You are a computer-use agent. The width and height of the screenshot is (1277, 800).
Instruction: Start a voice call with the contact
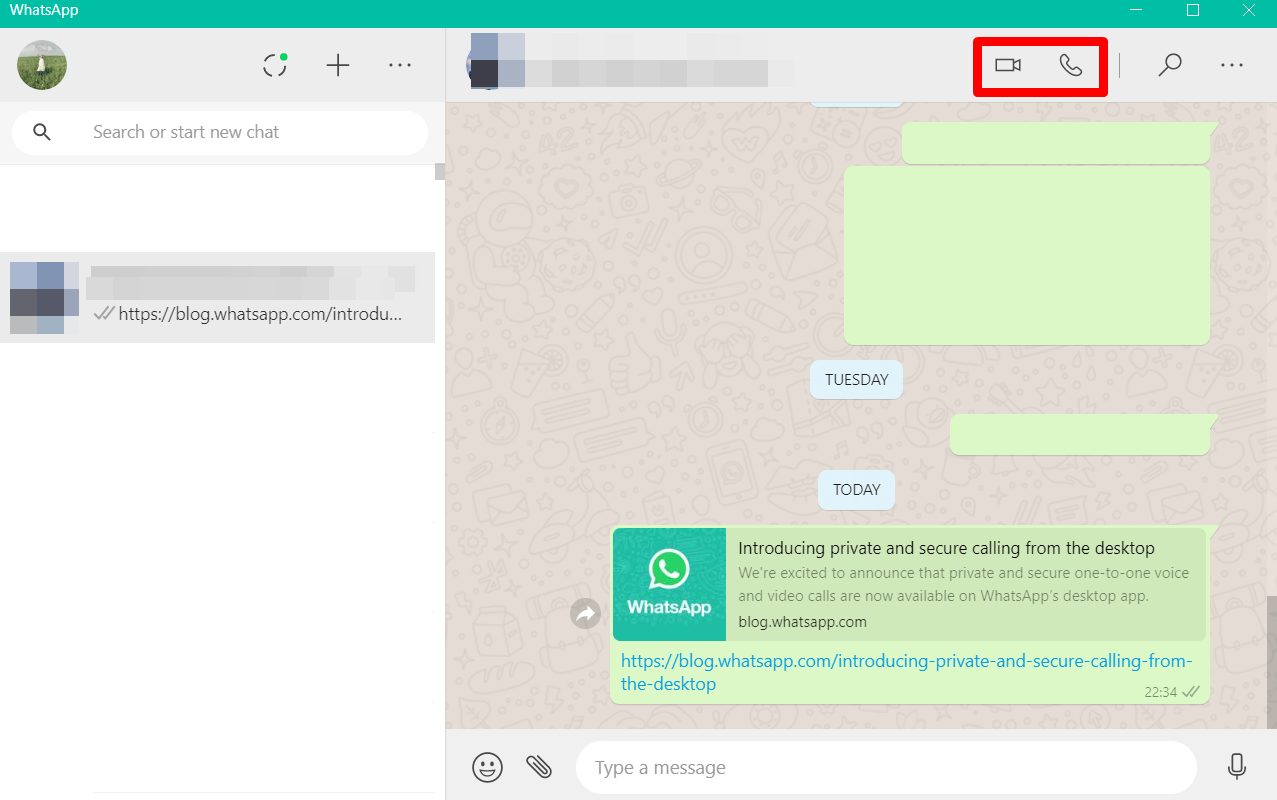tap(1070, 65)
